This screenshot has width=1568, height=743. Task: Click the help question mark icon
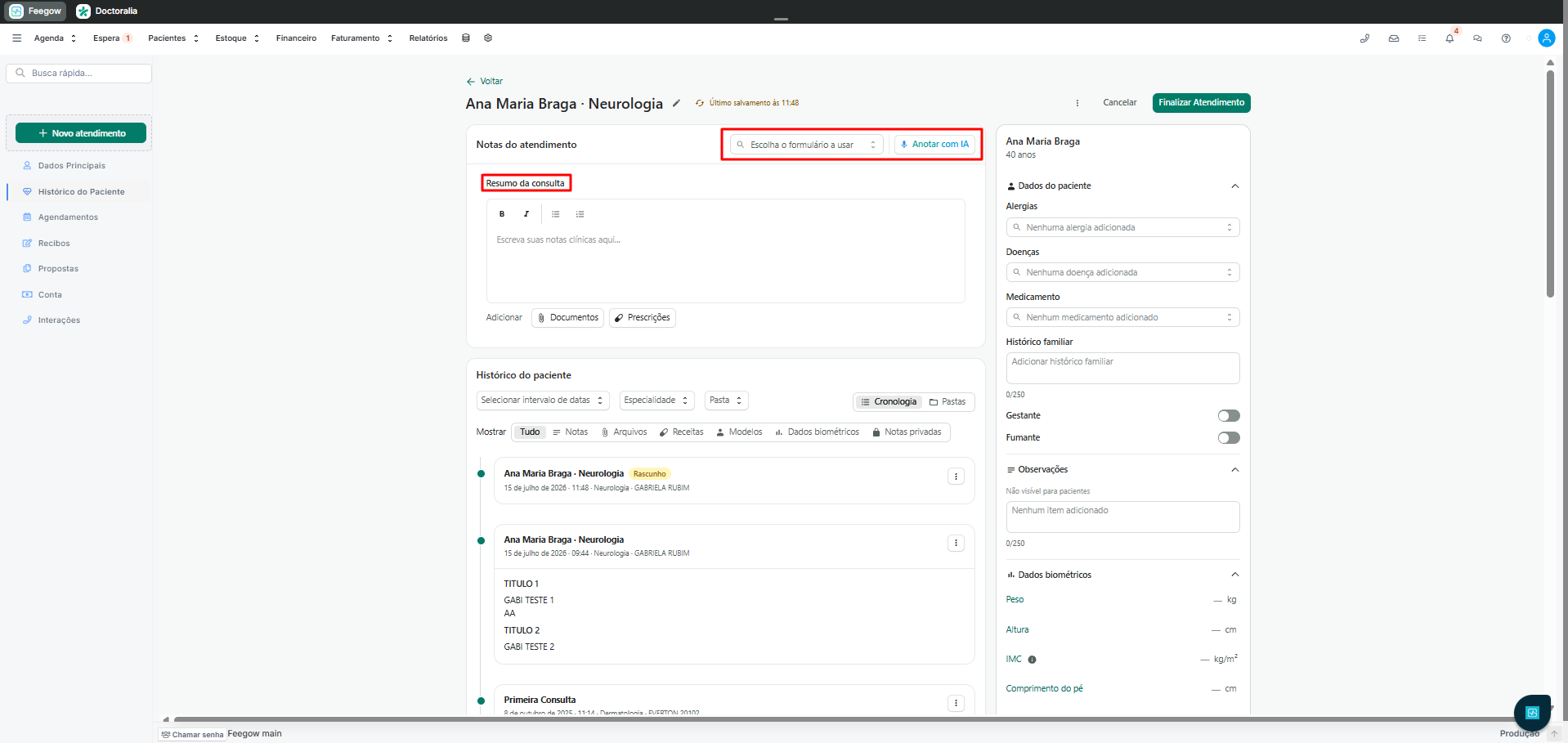tap(1506, 38)
